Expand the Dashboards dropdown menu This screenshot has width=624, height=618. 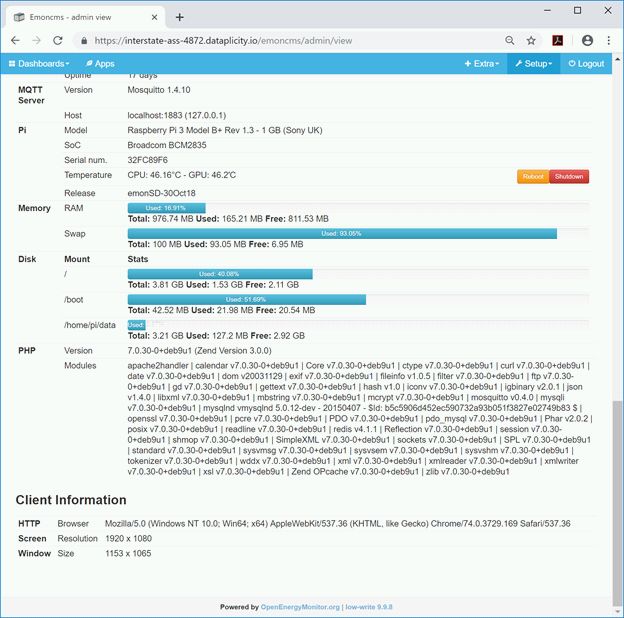point(39,64)
